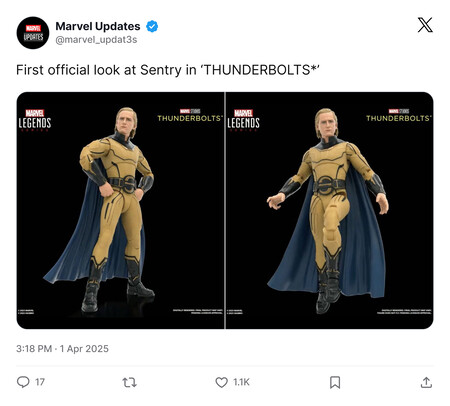The image size is (450, 406).
Task: Click the X logo icon
Action: pos(425,25)
